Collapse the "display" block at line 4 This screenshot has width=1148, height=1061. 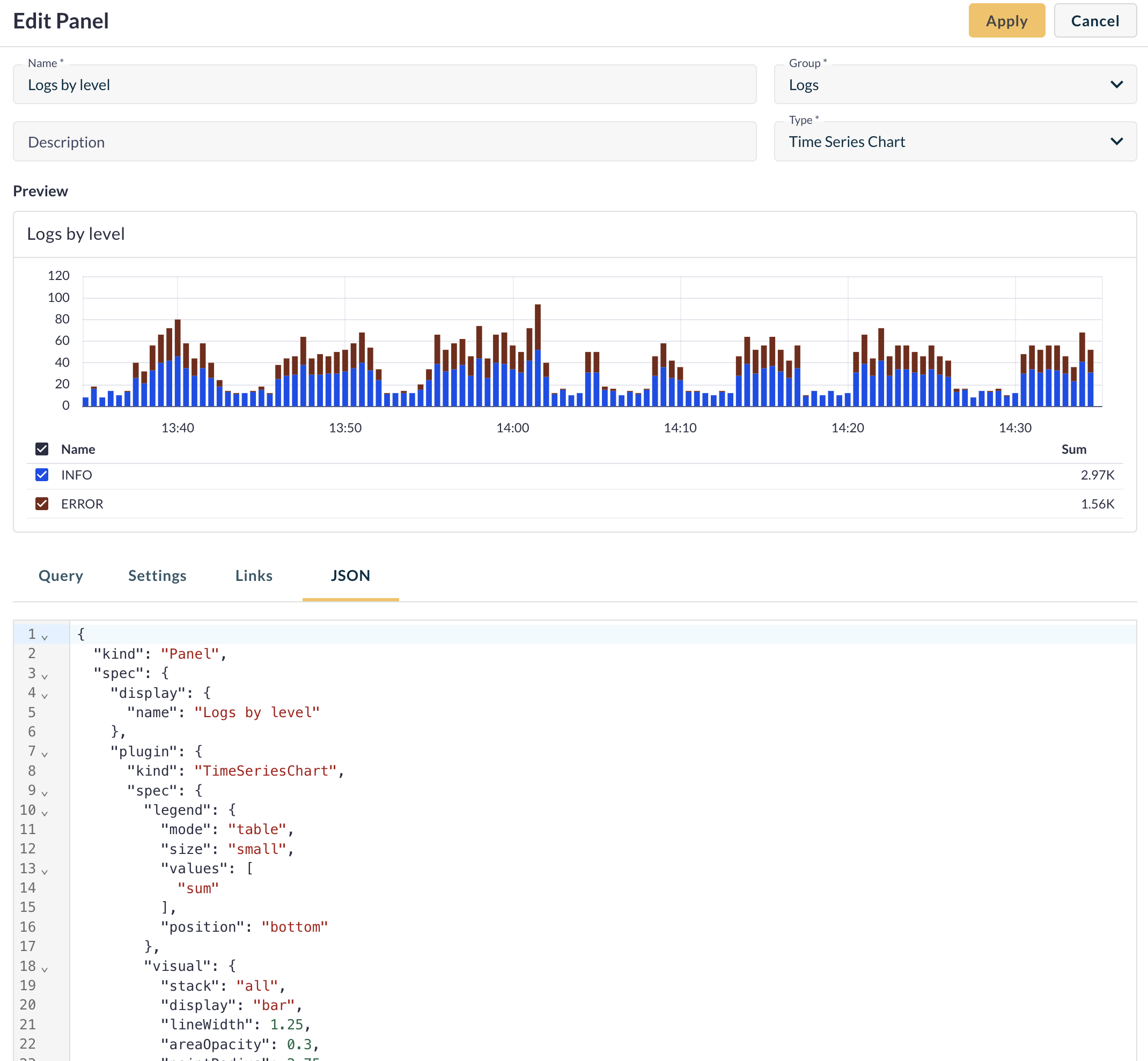click(45, 695)
